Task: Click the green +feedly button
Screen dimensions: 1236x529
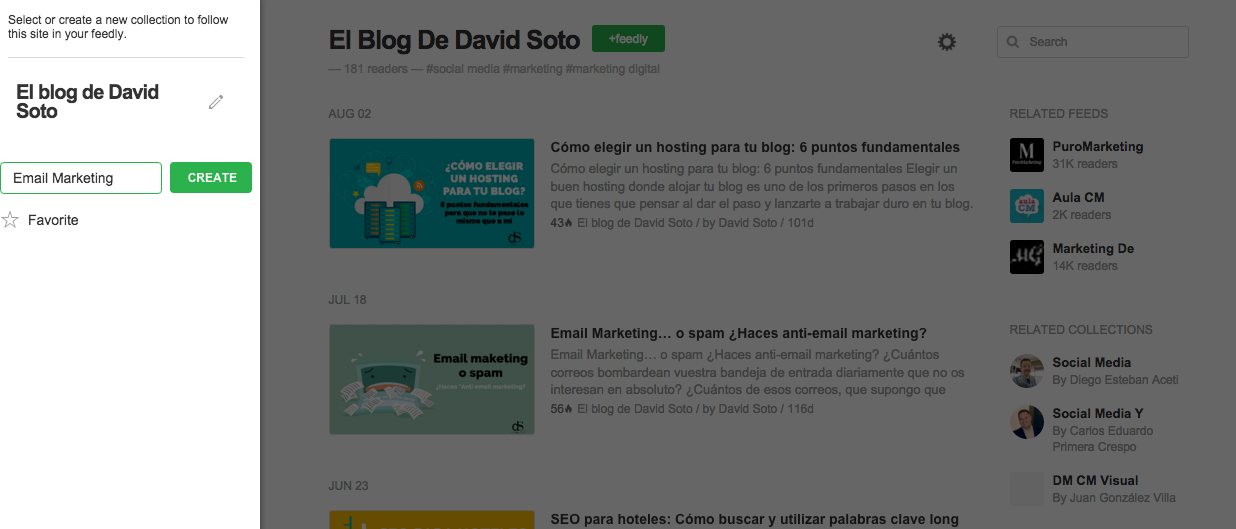Action: [x=628, y=39]
